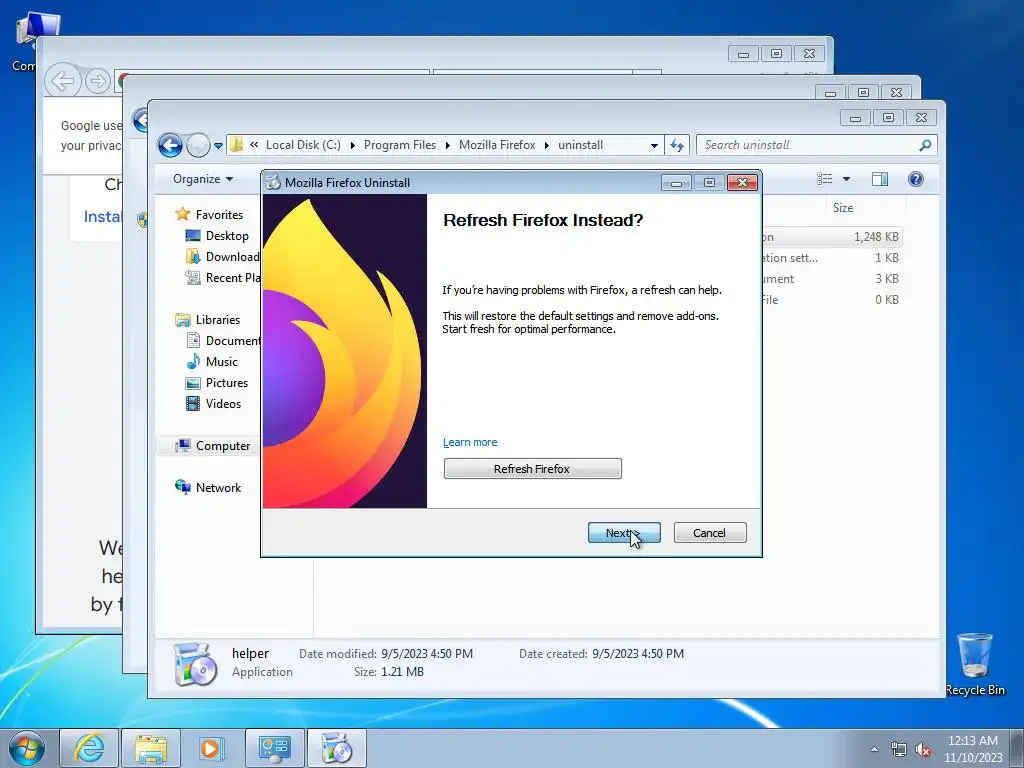Click forward arrow in the rearmost browser window
Image resolution: width=1024 pixels, height=768 pixels.
click(x=98, y=82)
